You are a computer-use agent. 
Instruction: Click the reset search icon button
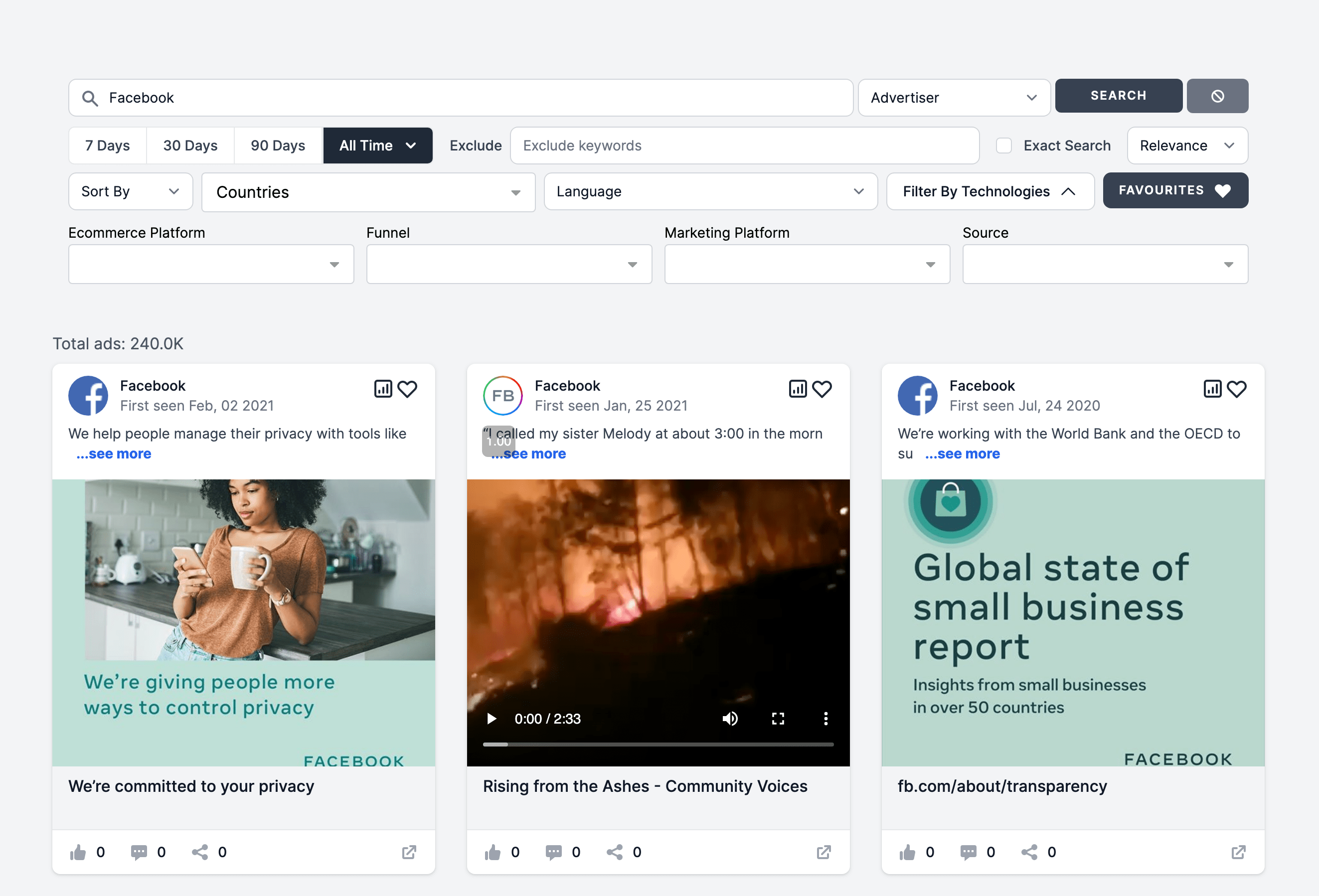pos(1217,96)
